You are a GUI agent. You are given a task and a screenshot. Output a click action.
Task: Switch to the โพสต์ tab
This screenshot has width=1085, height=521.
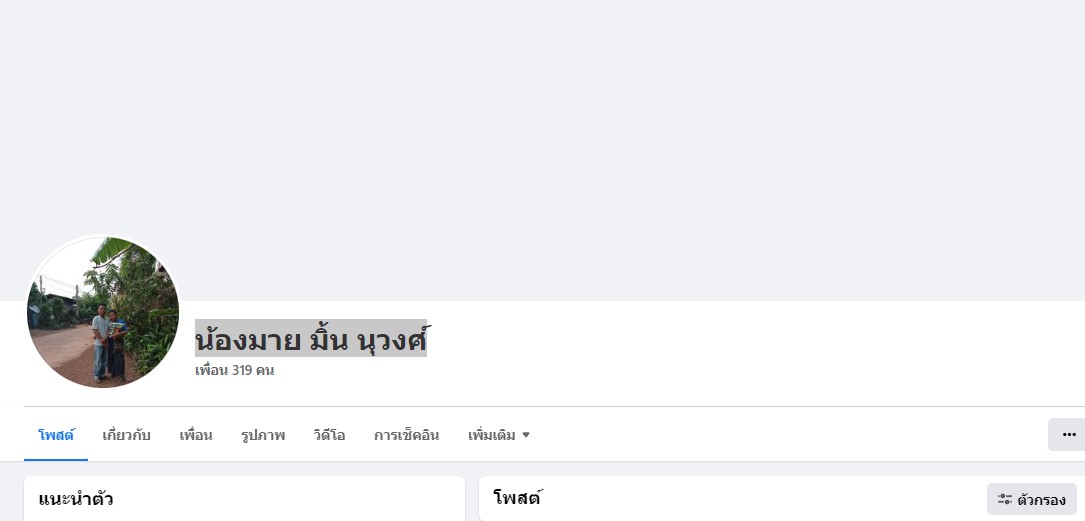56,435
